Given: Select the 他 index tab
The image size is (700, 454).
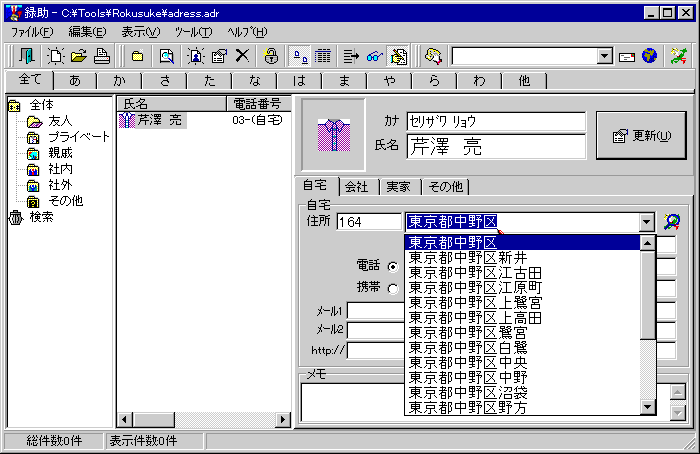Looking at the screenshot, I should pos(524,81).
